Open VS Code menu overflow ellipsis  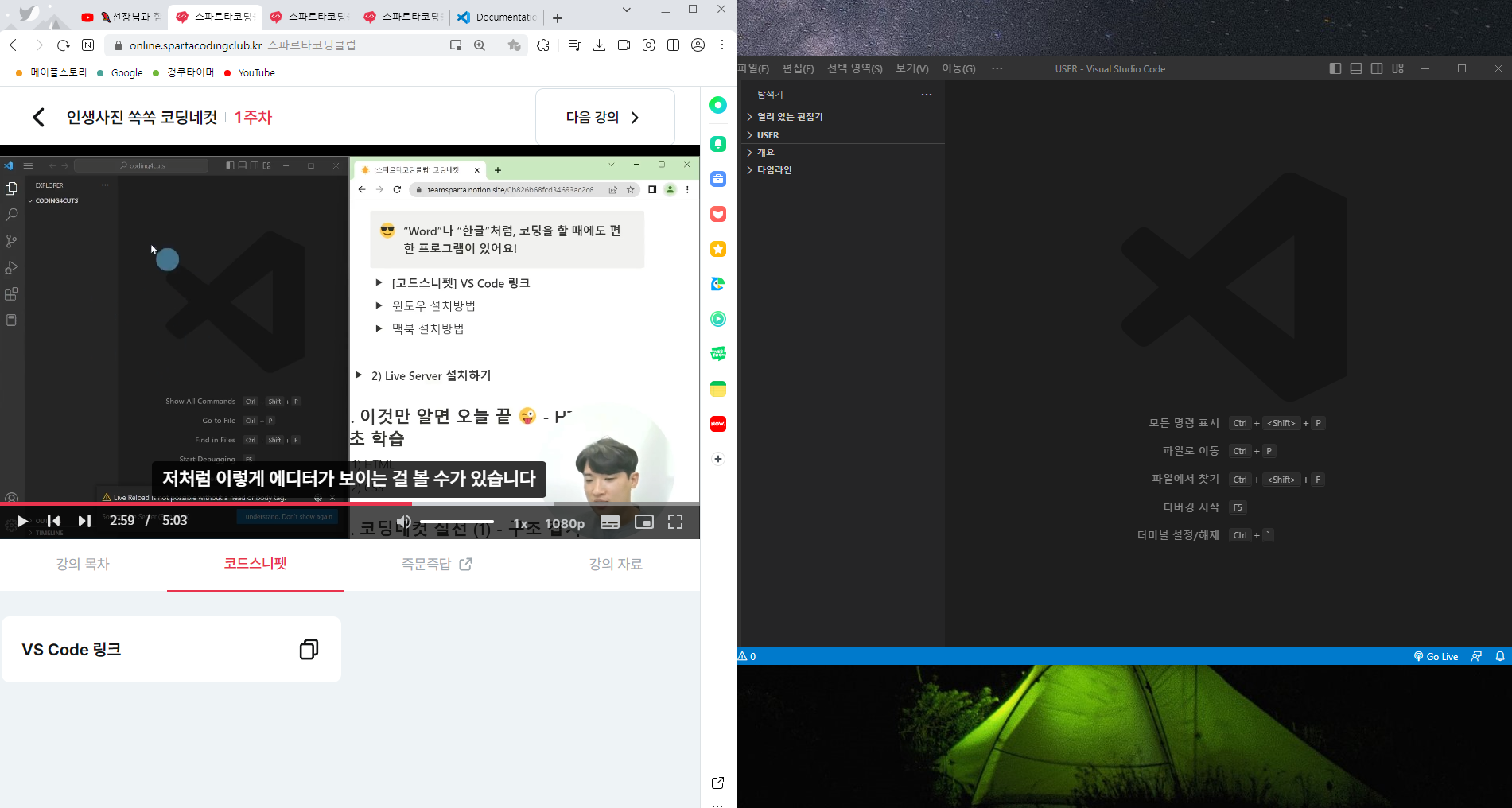tap(997, 69)
